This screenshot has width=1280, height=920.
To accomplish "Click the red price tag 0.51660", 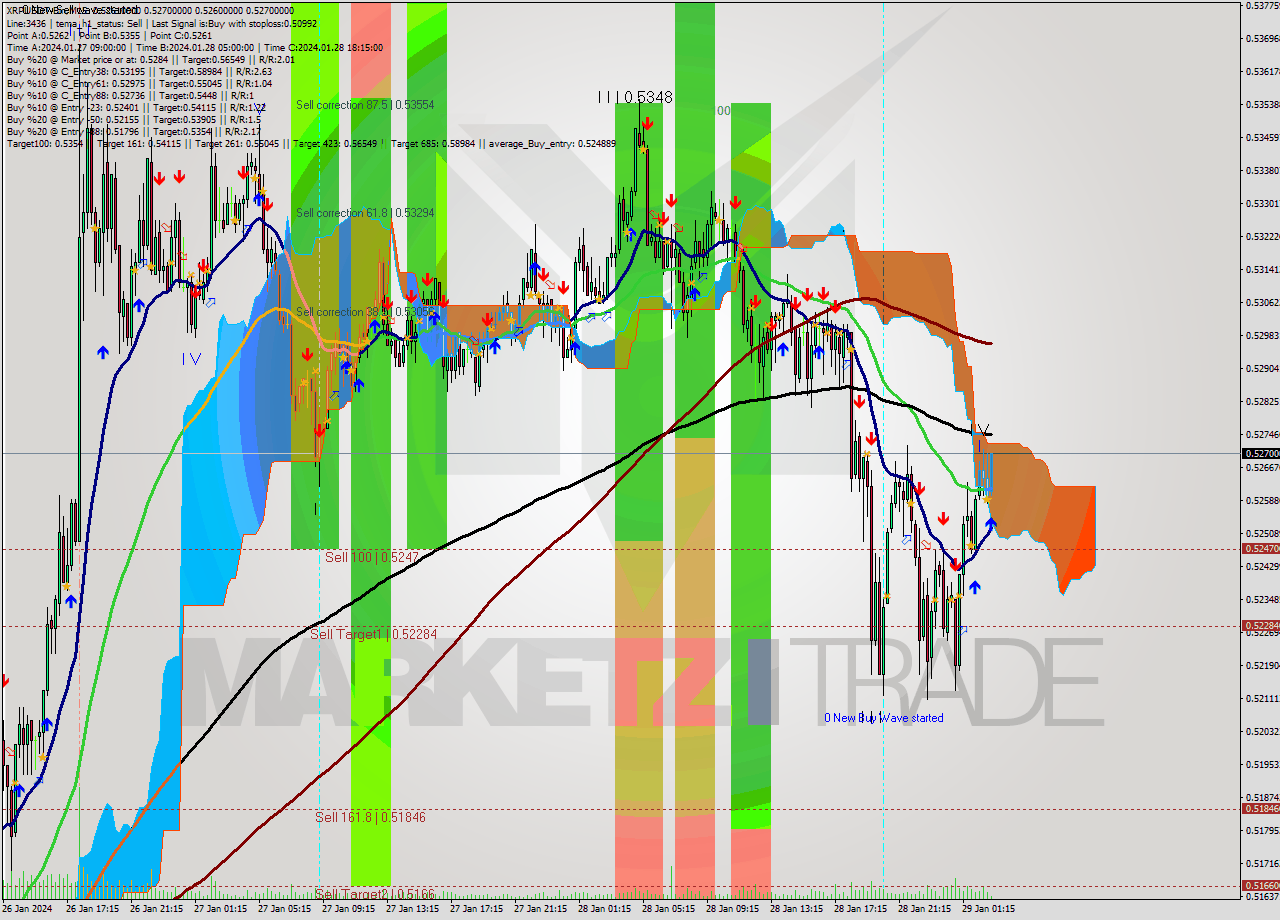I will tap(1260, 885).
